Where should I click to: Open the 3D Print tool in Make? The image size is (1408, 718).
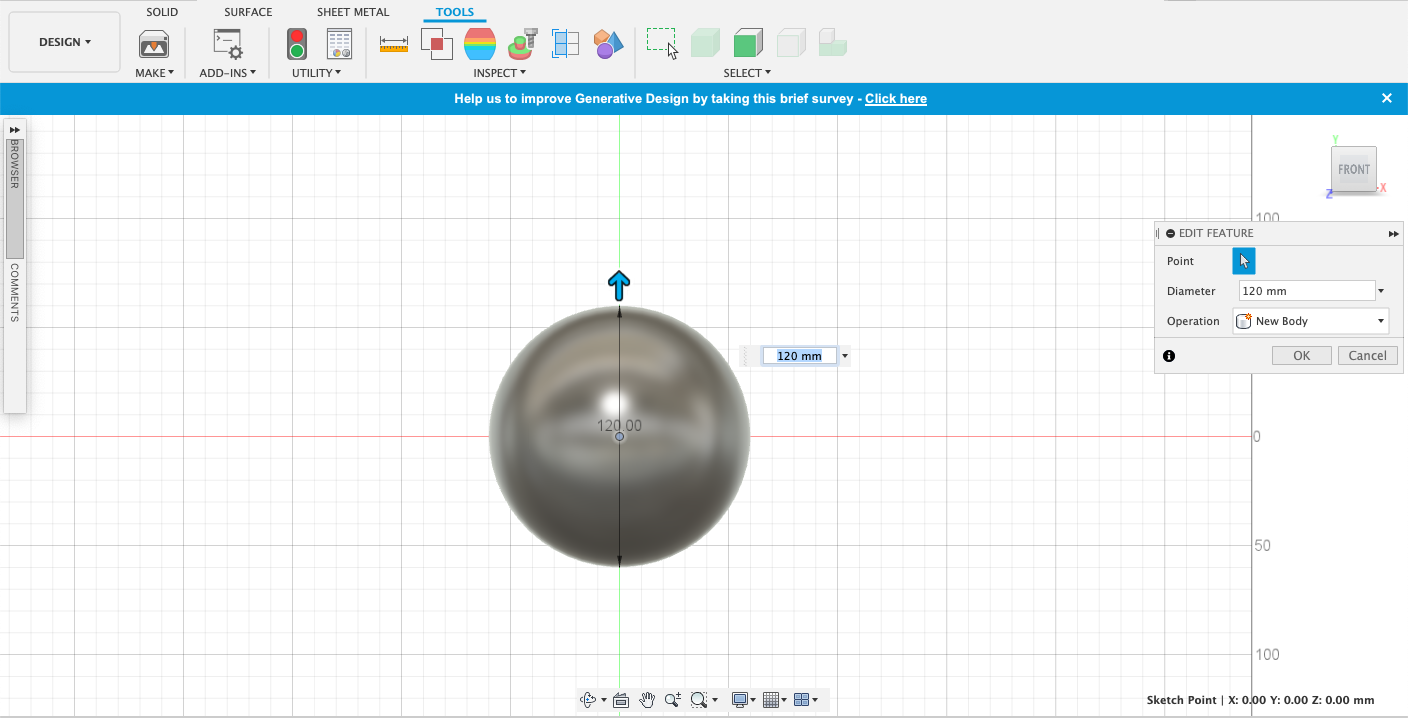(153, 44)
